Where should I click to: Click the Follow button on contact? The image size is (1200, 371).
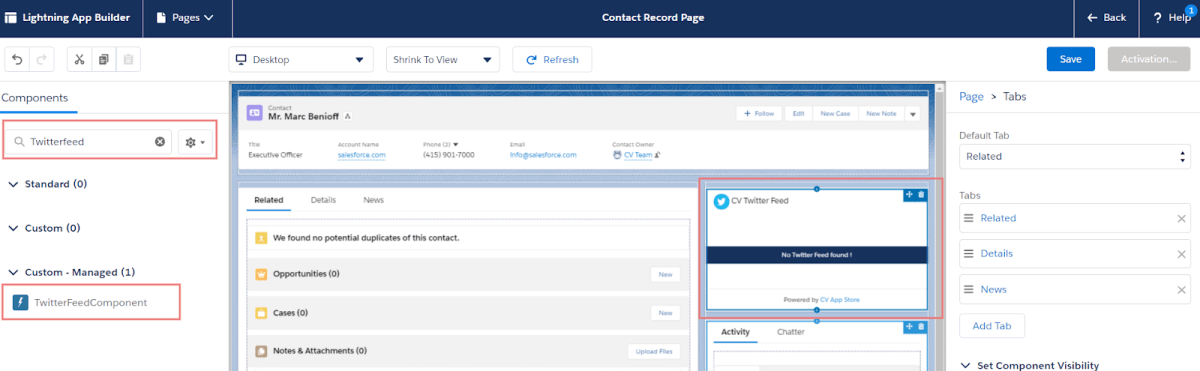pyautogui.click(x=759, y=114)
